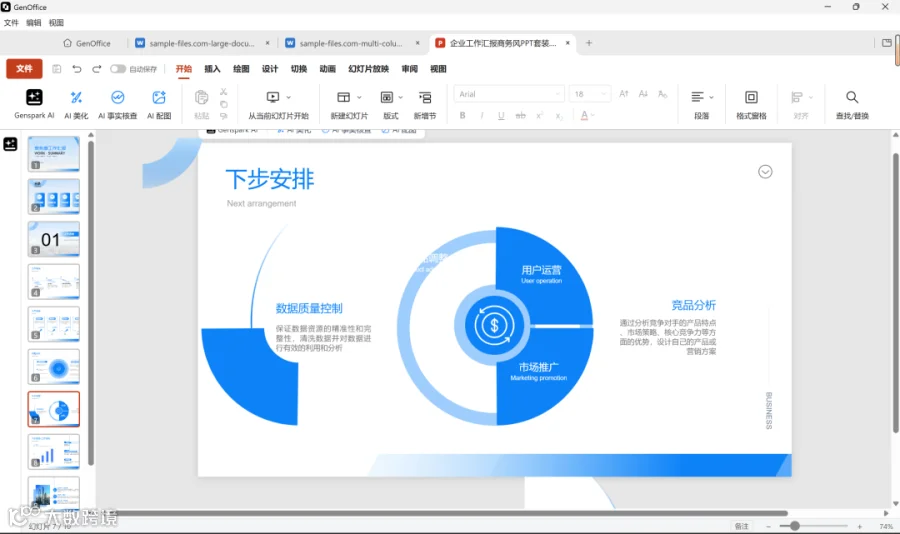
Task: Toggle bold formatting
Action: 463,115
